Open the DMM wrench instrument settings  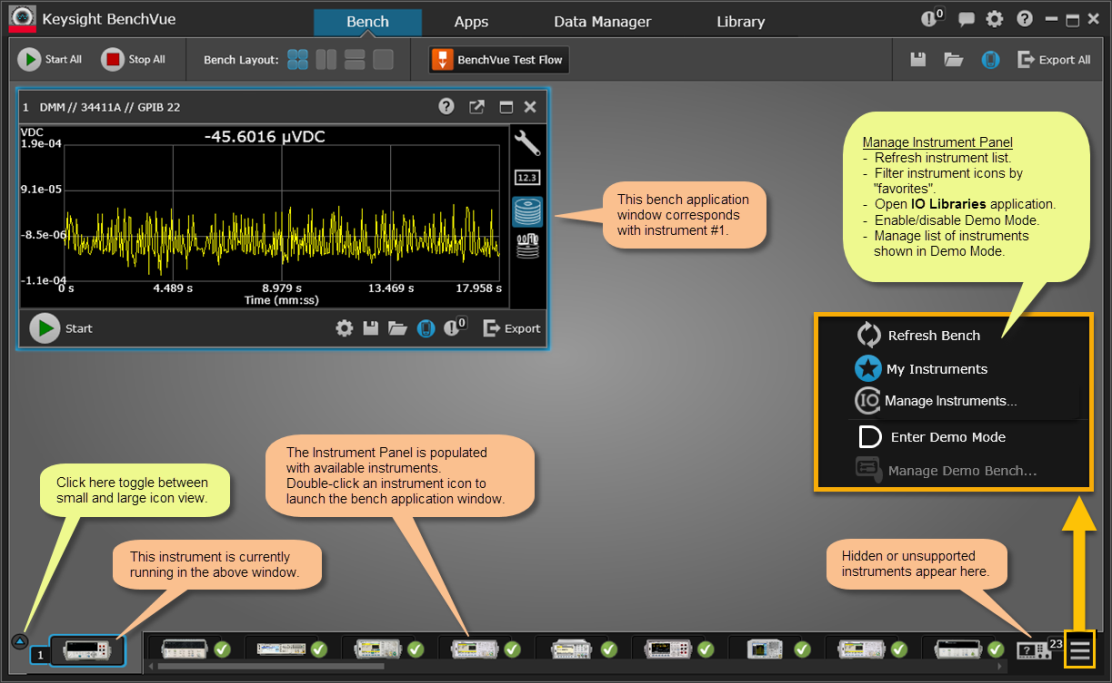527,143
